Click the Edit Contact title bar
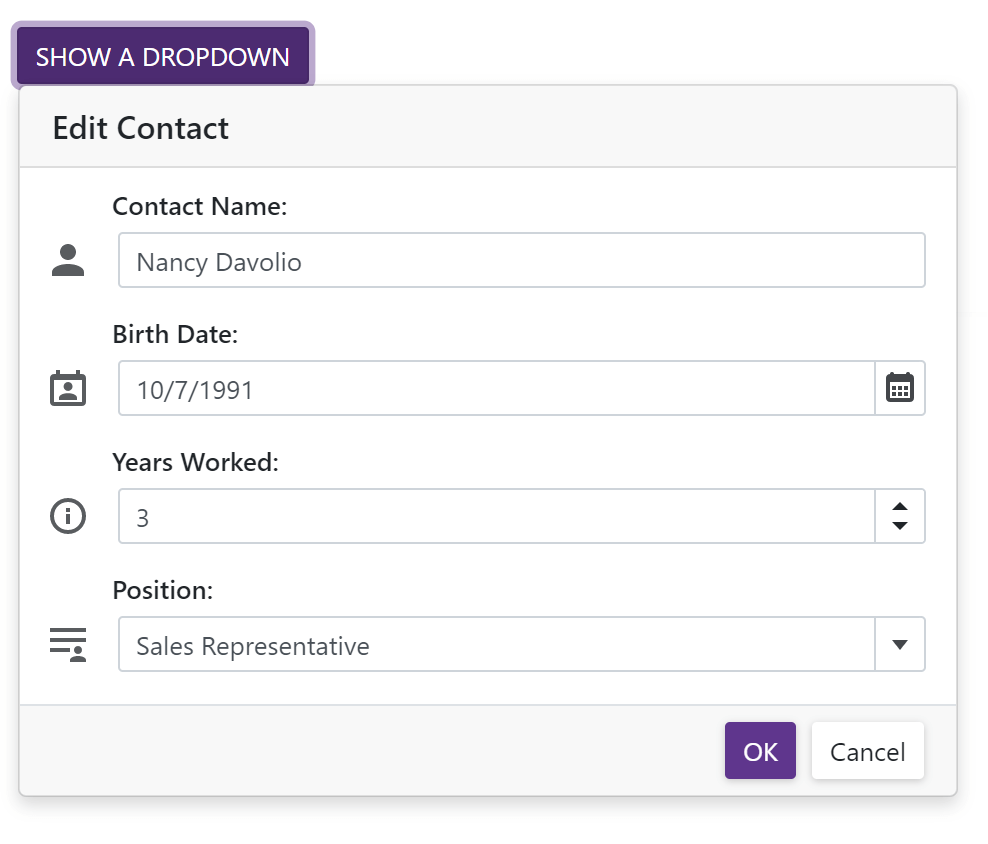 click(x=140, y=128)
